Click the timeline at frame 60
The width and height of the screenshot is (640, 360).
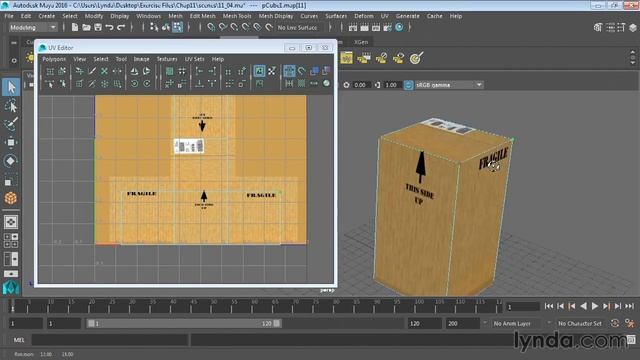[x=254, y=306]
